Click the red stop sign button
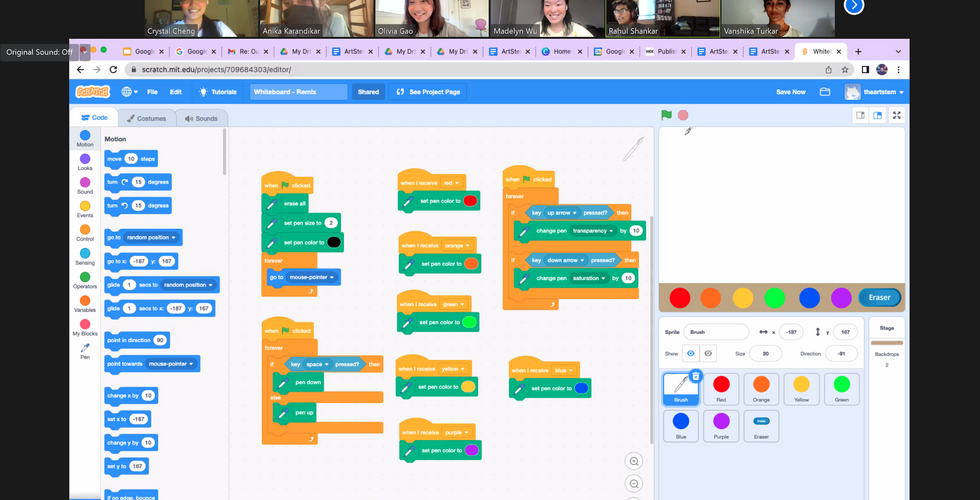This screenshot has width=980, height=500. (683, 115)
